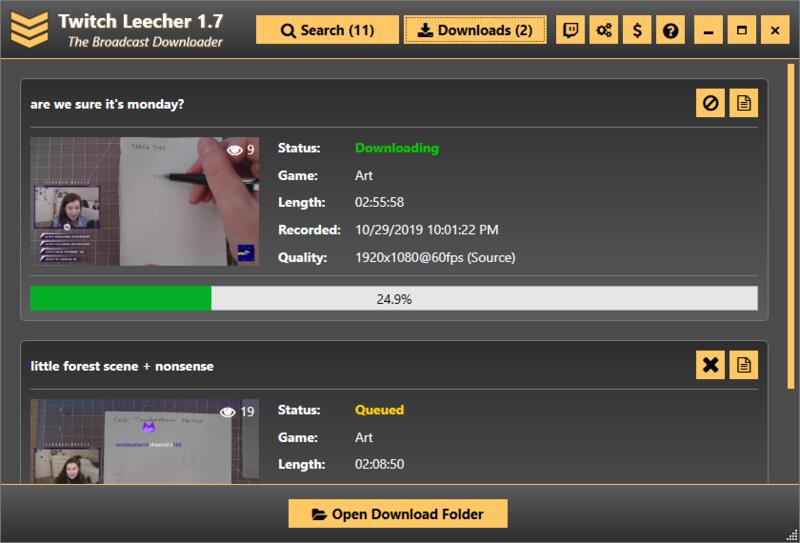Click the Twitch icon in header
This screenshot has height=543, width=800.
point(570,30)
